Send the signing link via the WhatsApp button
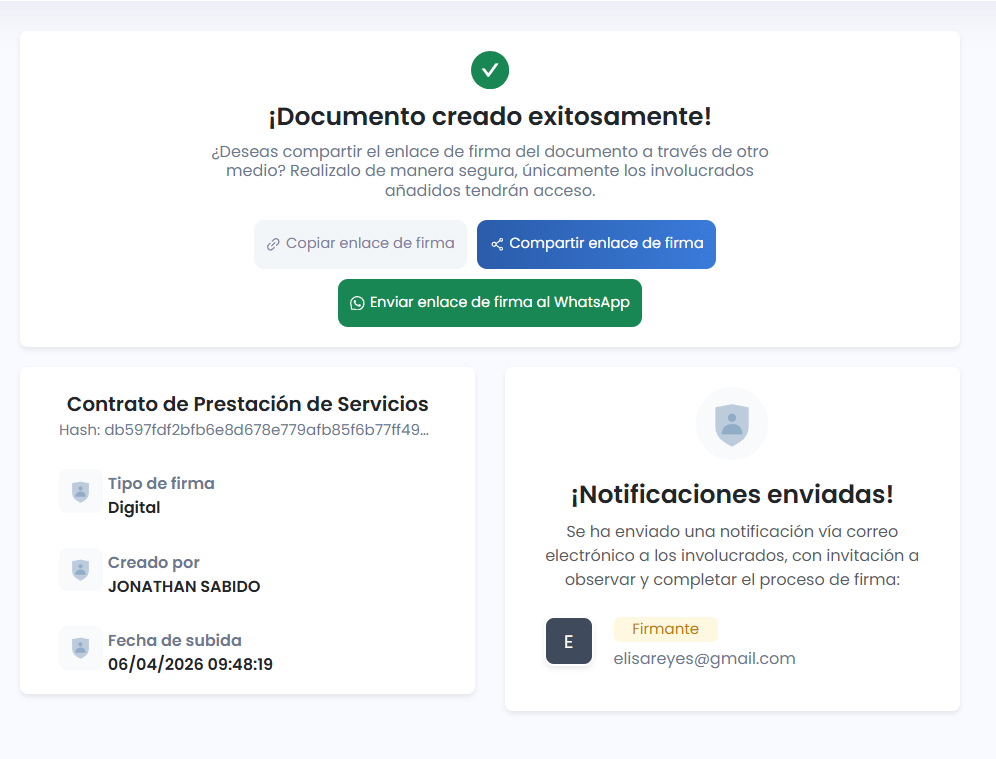This screenshot has height=759, width=996. coord(490,303)
